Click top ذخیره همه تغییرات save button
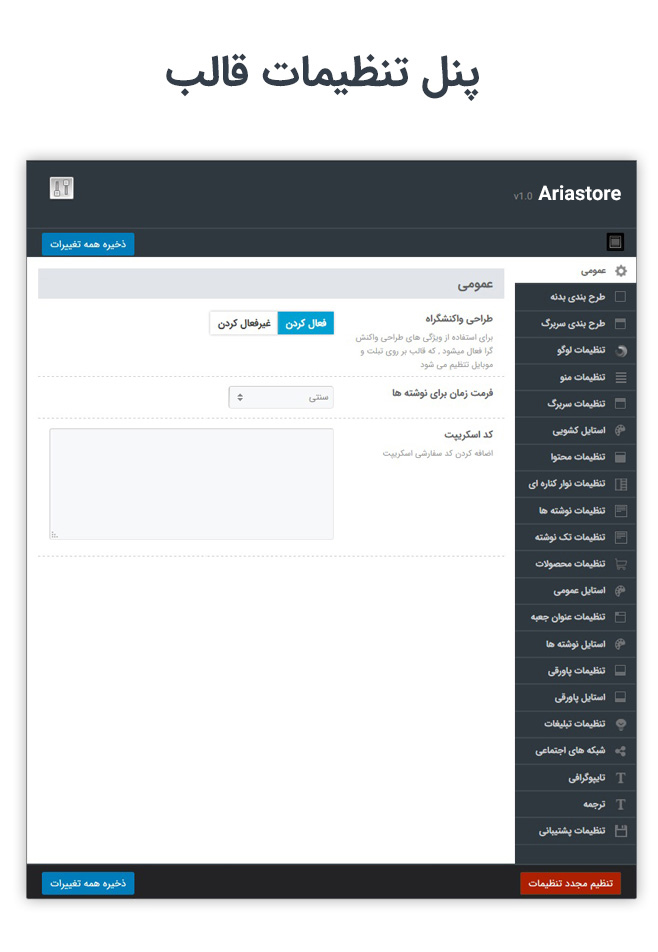The height and width of the screenshot is (952, 658). 88,244
